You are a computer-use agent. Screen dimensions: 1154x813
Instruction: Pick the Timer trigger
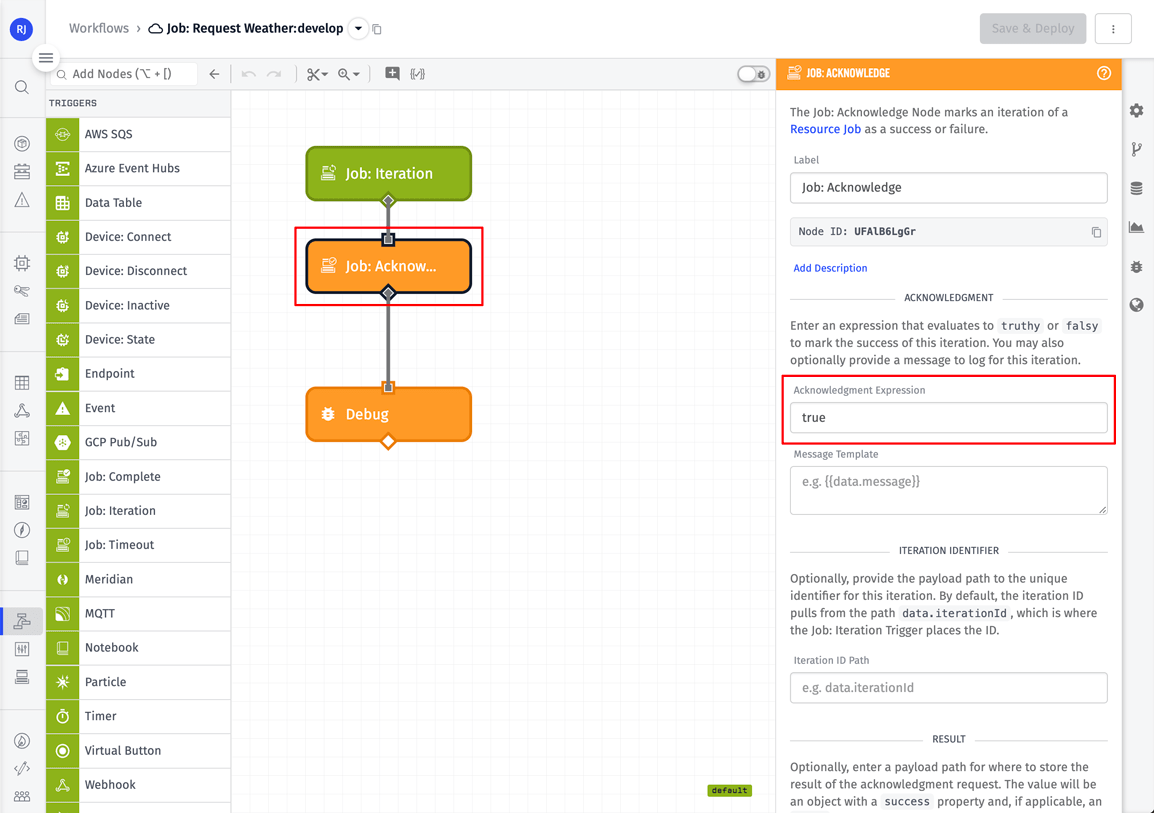138,716
